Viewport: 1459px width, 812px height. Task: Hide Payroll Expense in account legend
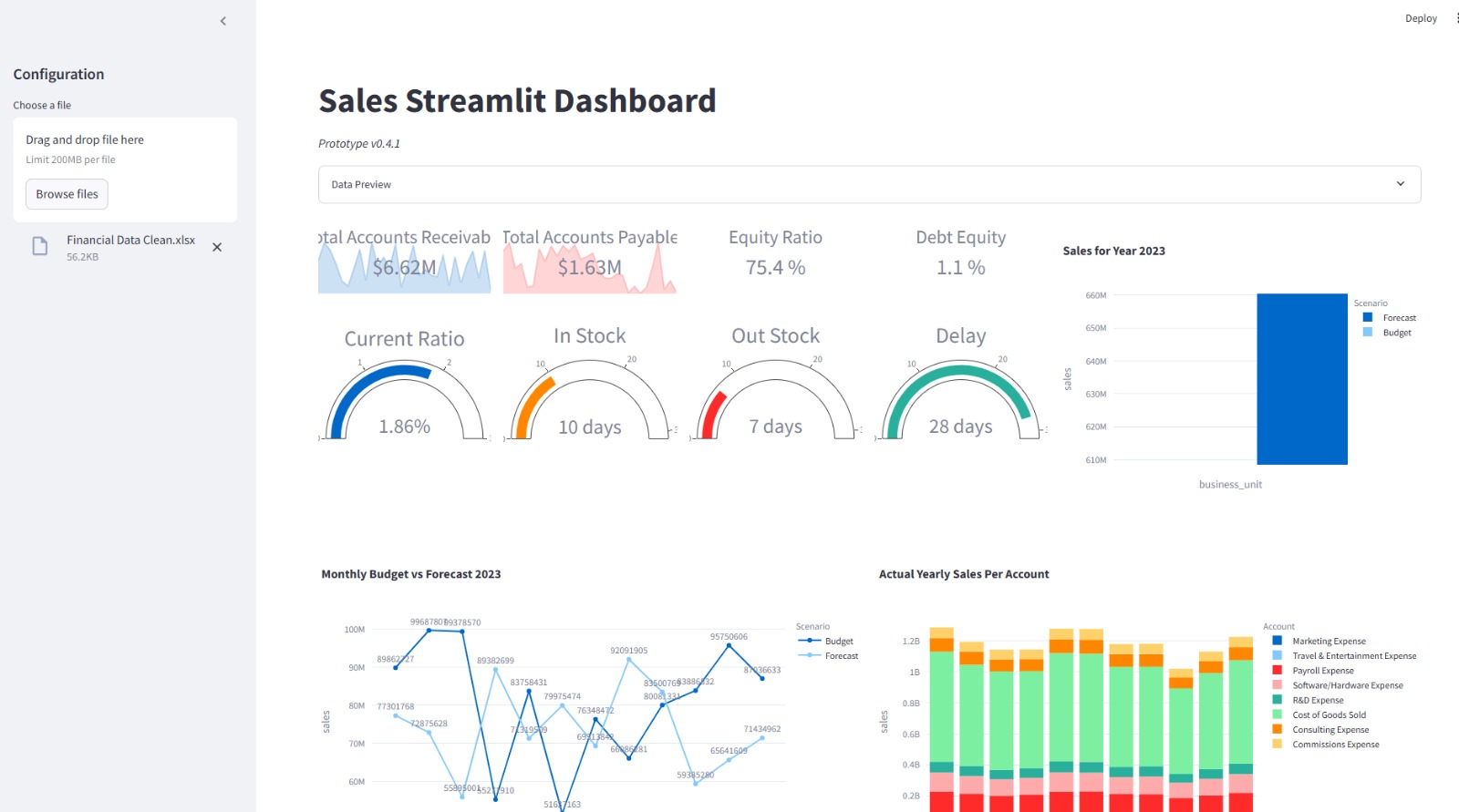1322,671
